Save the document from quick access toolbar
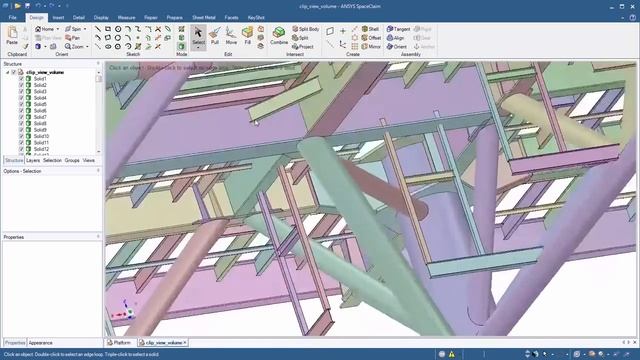640x360 pixels. (x=27, y=6)
